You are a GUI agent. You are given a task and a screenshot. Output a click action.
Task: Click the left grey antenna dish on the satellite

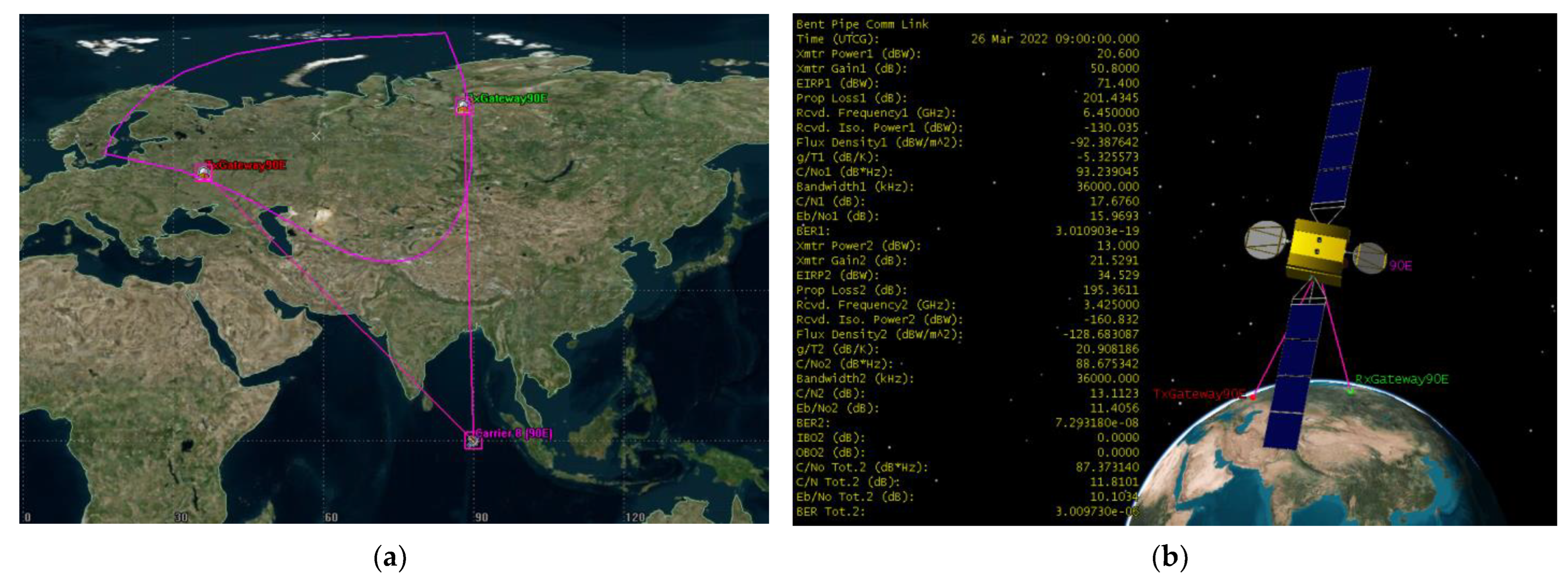(x=1265, y=240)
